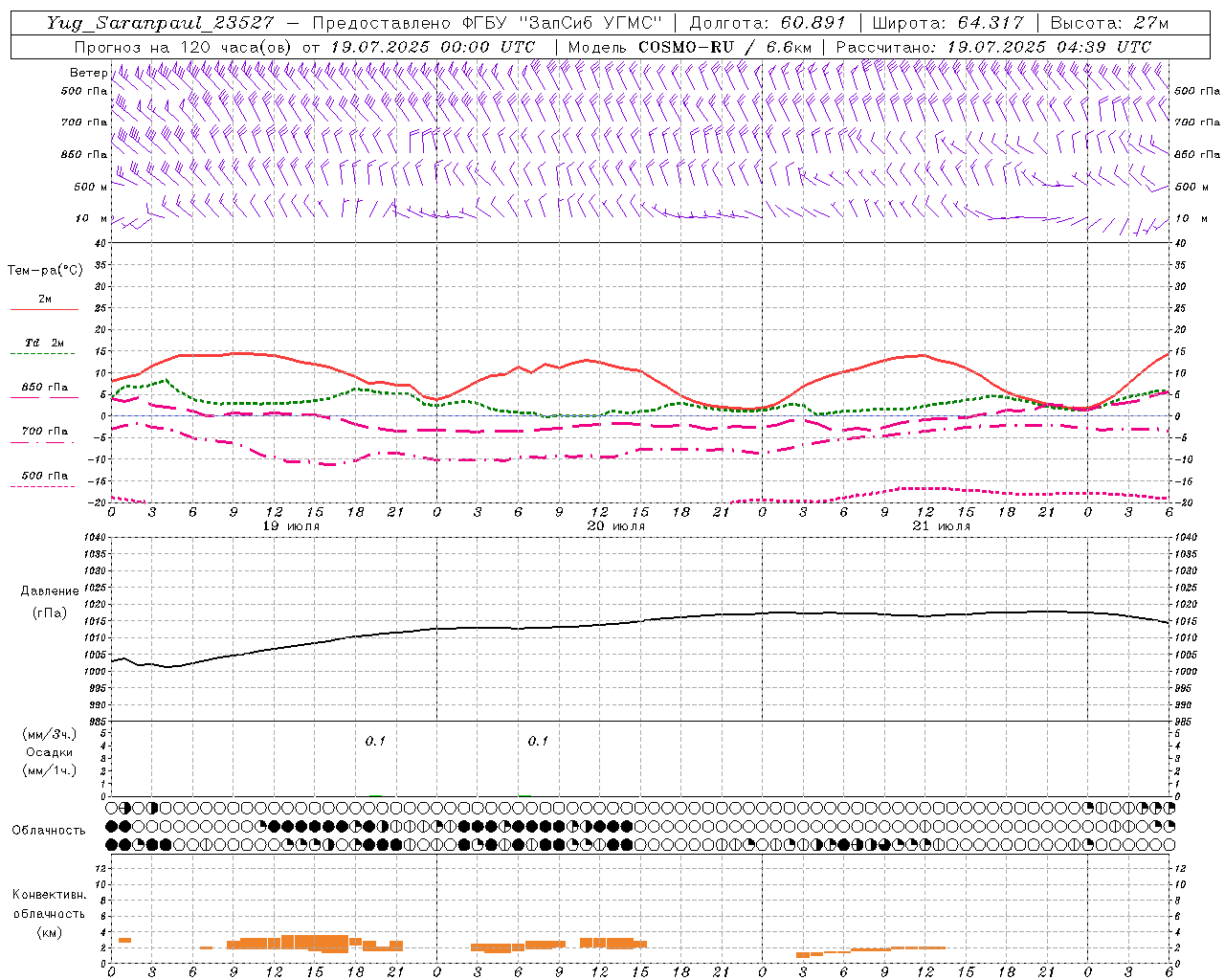Click the (мм/1ч.) precipitation unit label
Image resolution: width=1225 pixels, height=980 pixels.
click(x=49, y=770)
